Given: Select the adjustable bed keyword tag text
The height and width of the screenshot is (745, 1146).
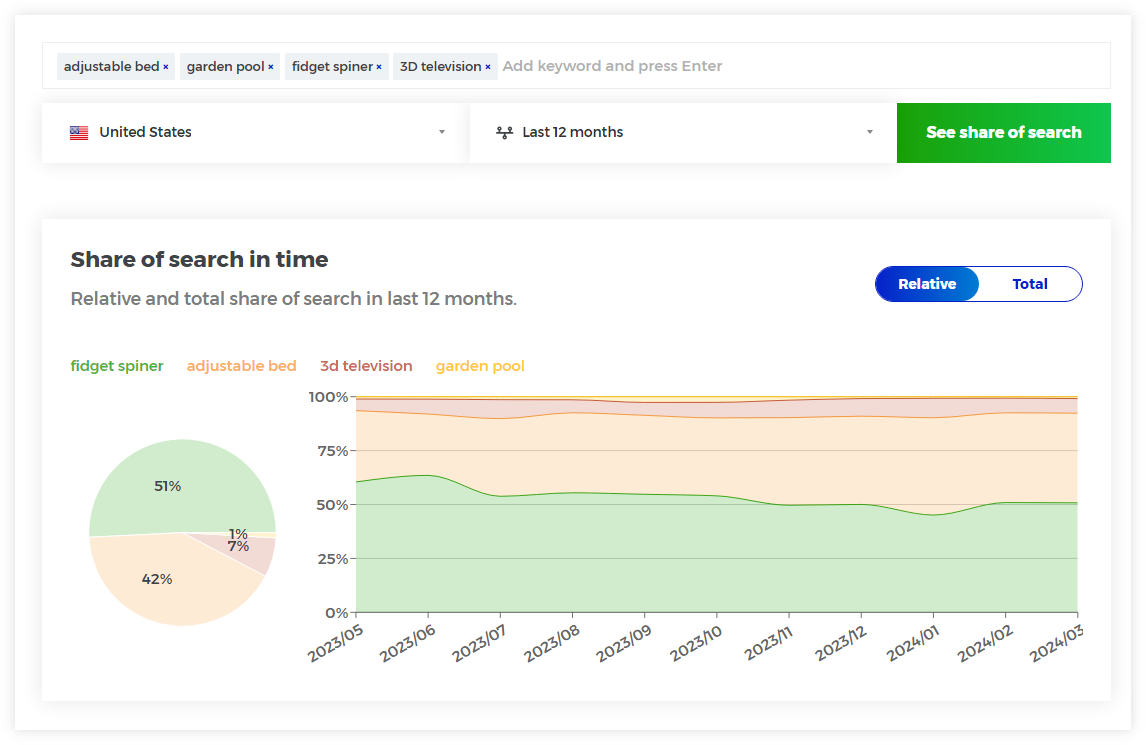Looking at the screenshot, I should (x=111, y=67).
